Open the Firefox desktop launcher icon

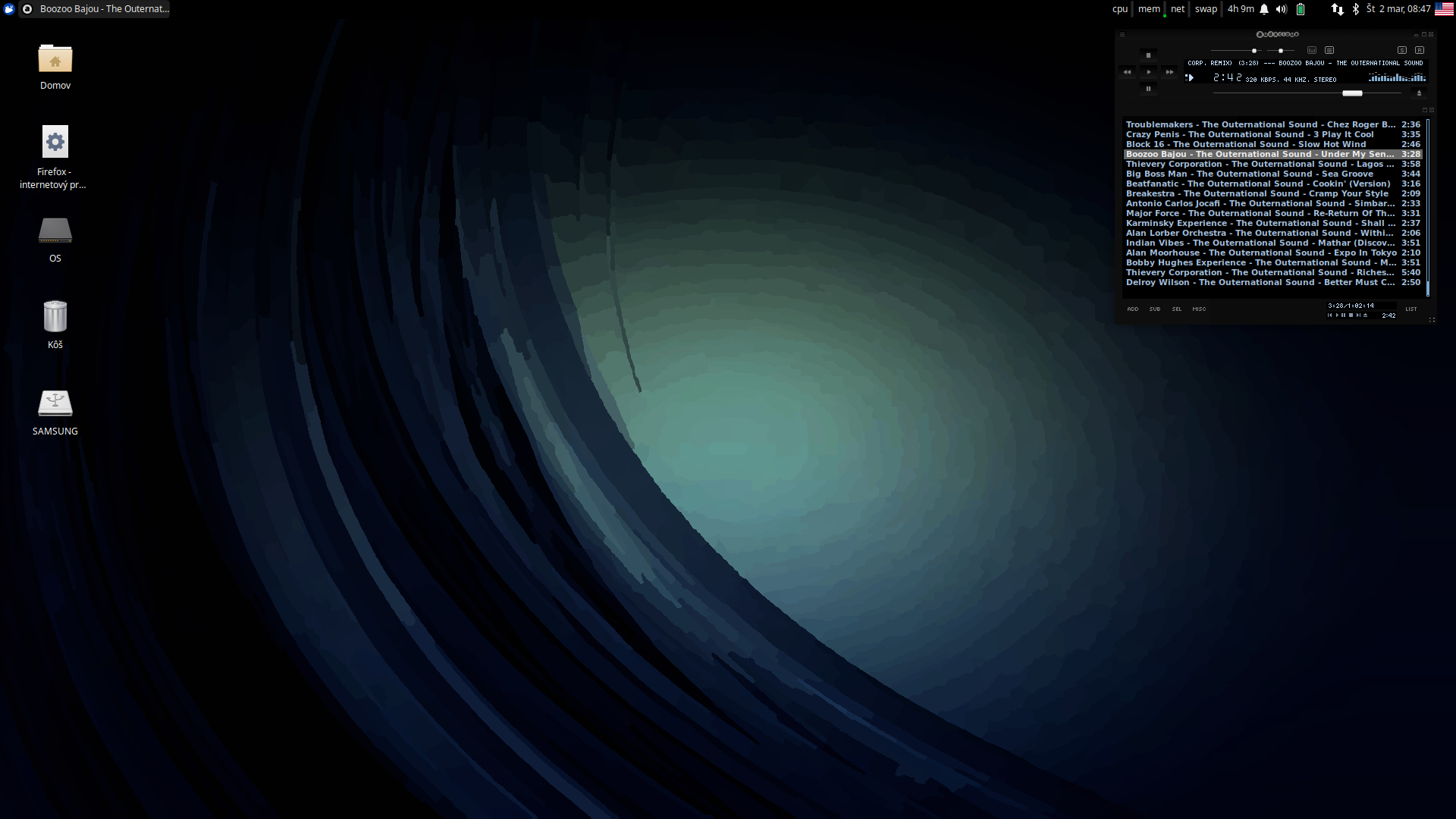click(55, 142)
